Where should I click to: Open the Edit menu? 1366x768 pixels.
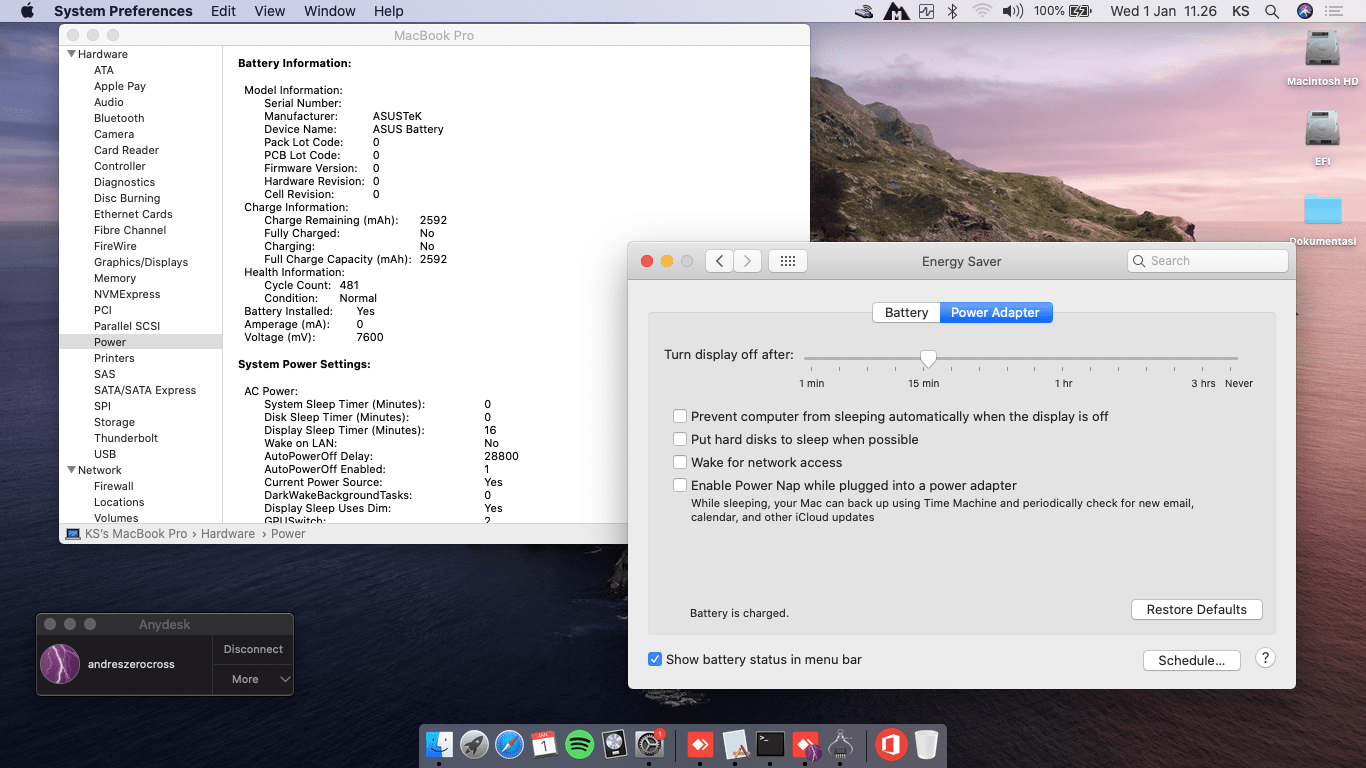(x=224, y=11)
